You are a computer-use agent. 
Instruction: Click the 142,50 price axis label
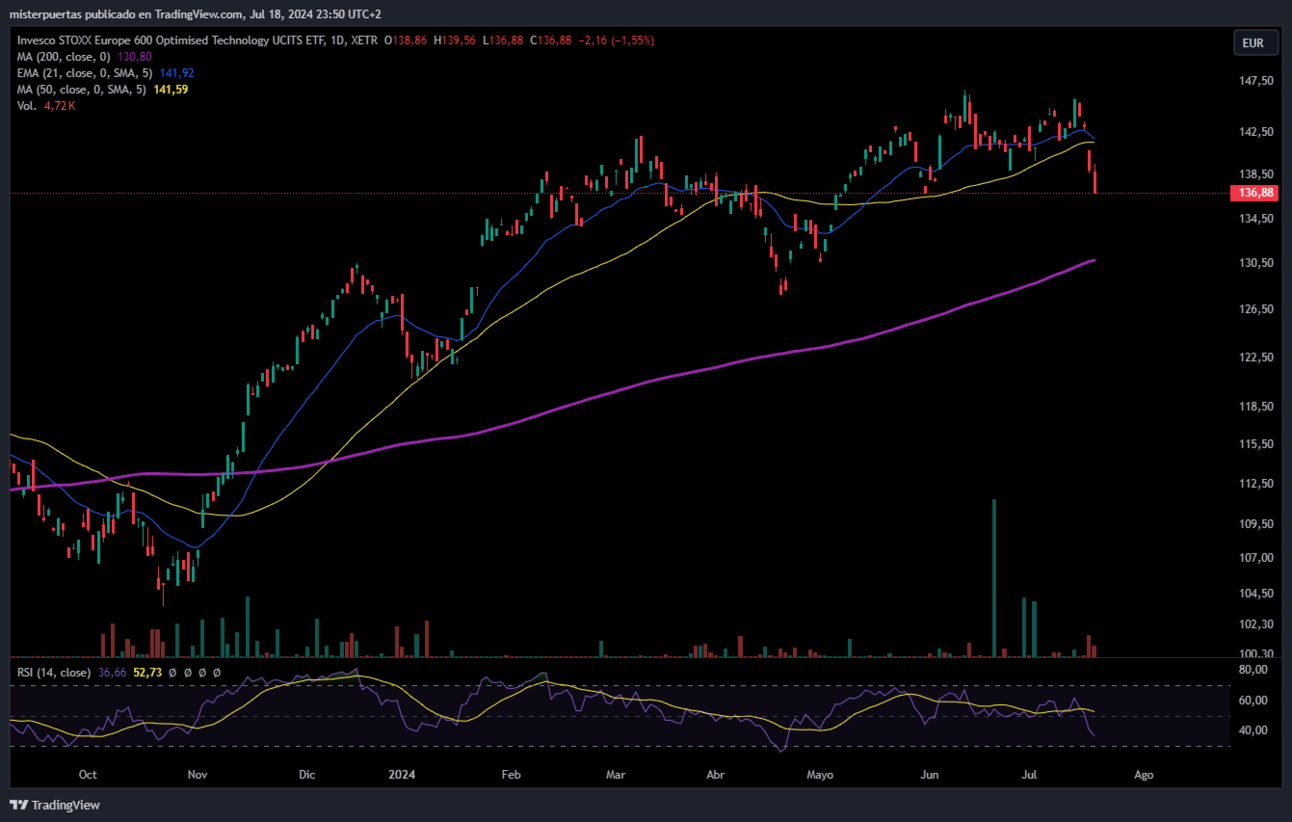point(1254,132)
